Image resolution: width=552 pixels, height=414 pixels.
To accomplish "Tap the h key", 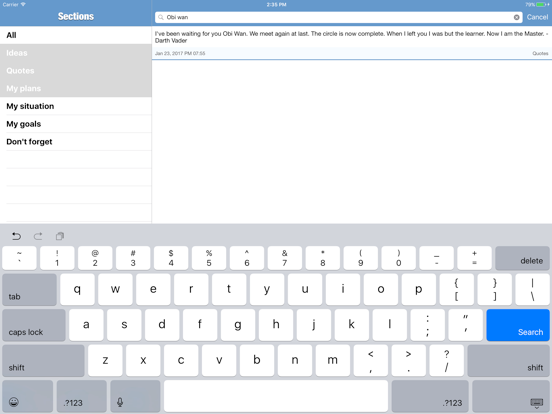I will point(276,325).
